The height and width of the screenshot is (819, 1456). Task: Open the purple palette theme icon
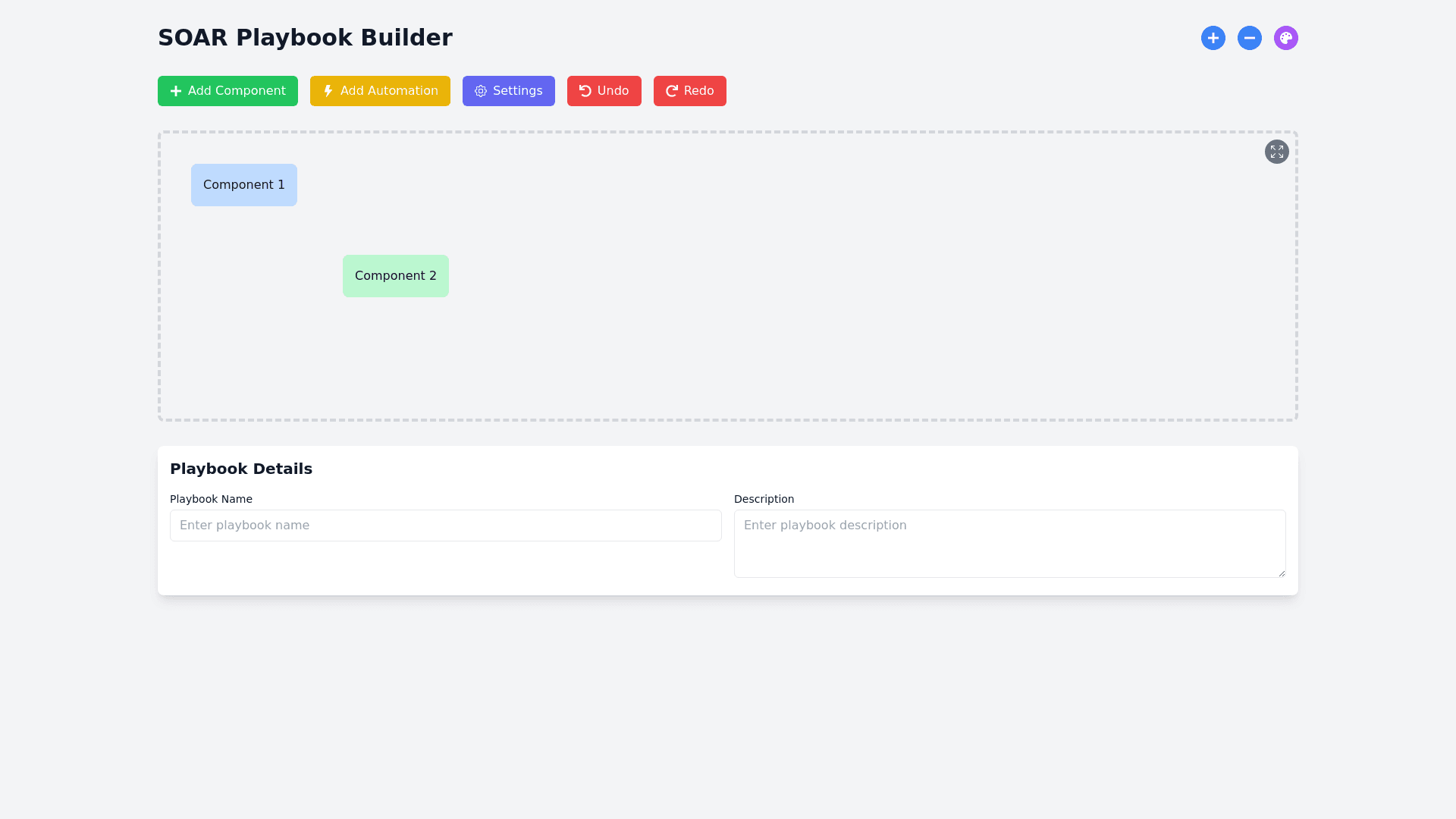coord(1286,38)
